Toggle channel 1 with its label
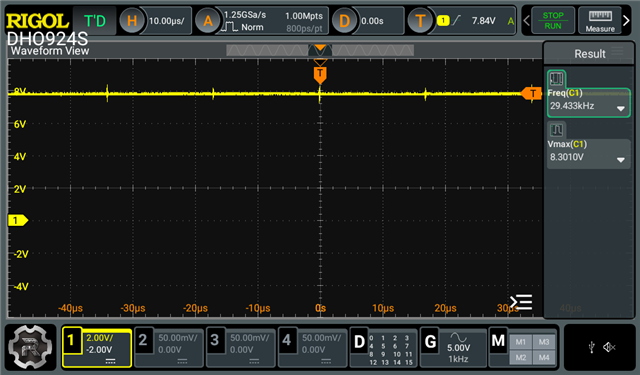640x375 pixels. (71, 340)
